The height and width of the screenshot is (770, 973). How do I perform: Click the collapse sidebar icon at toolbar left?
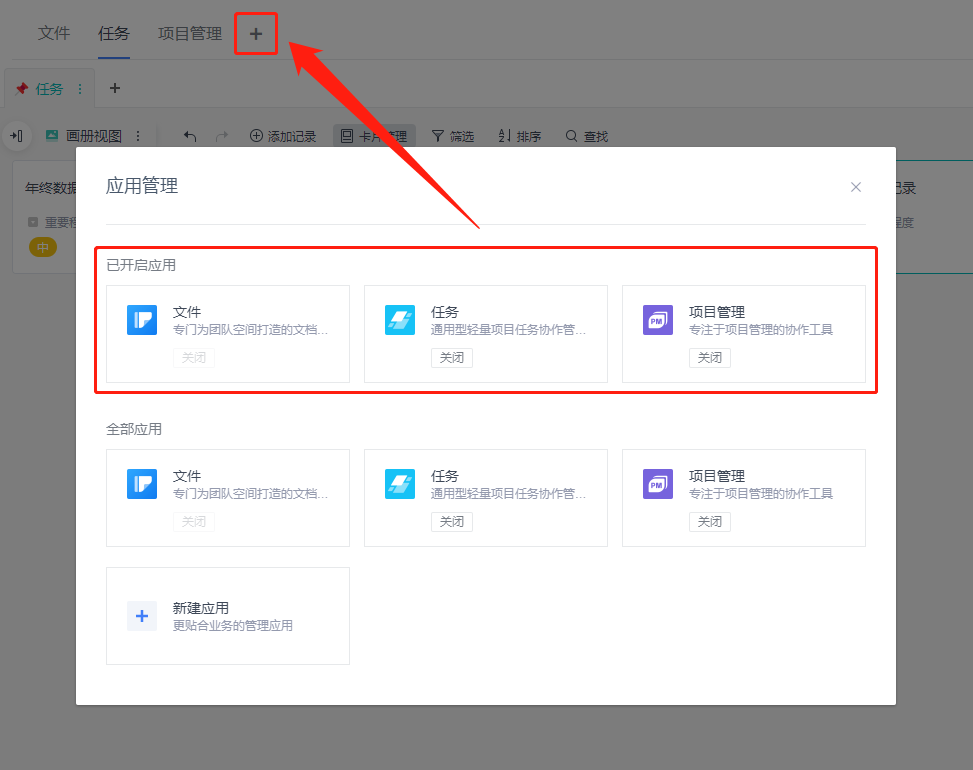pyautogui.click(x=17, y=135)
